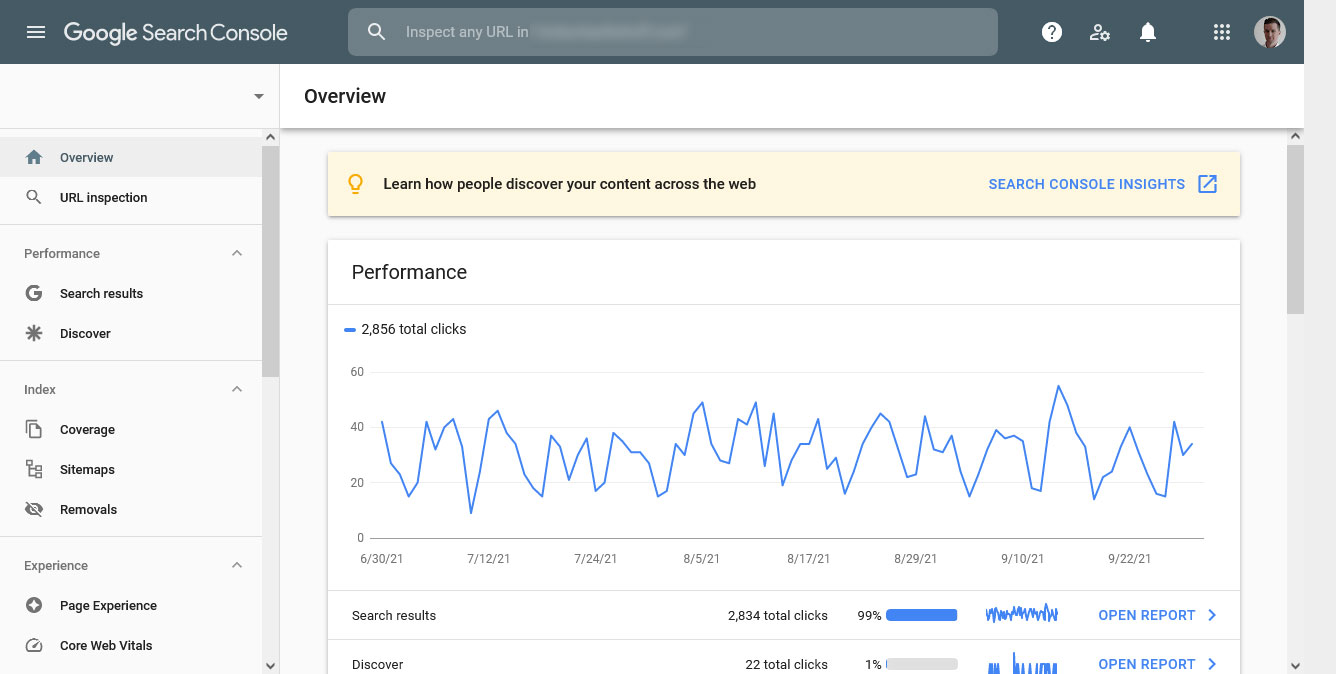This screenshot has width=1336, height=674.
Task: Open the account profile avatar
Action: [x=1270, y=32]
